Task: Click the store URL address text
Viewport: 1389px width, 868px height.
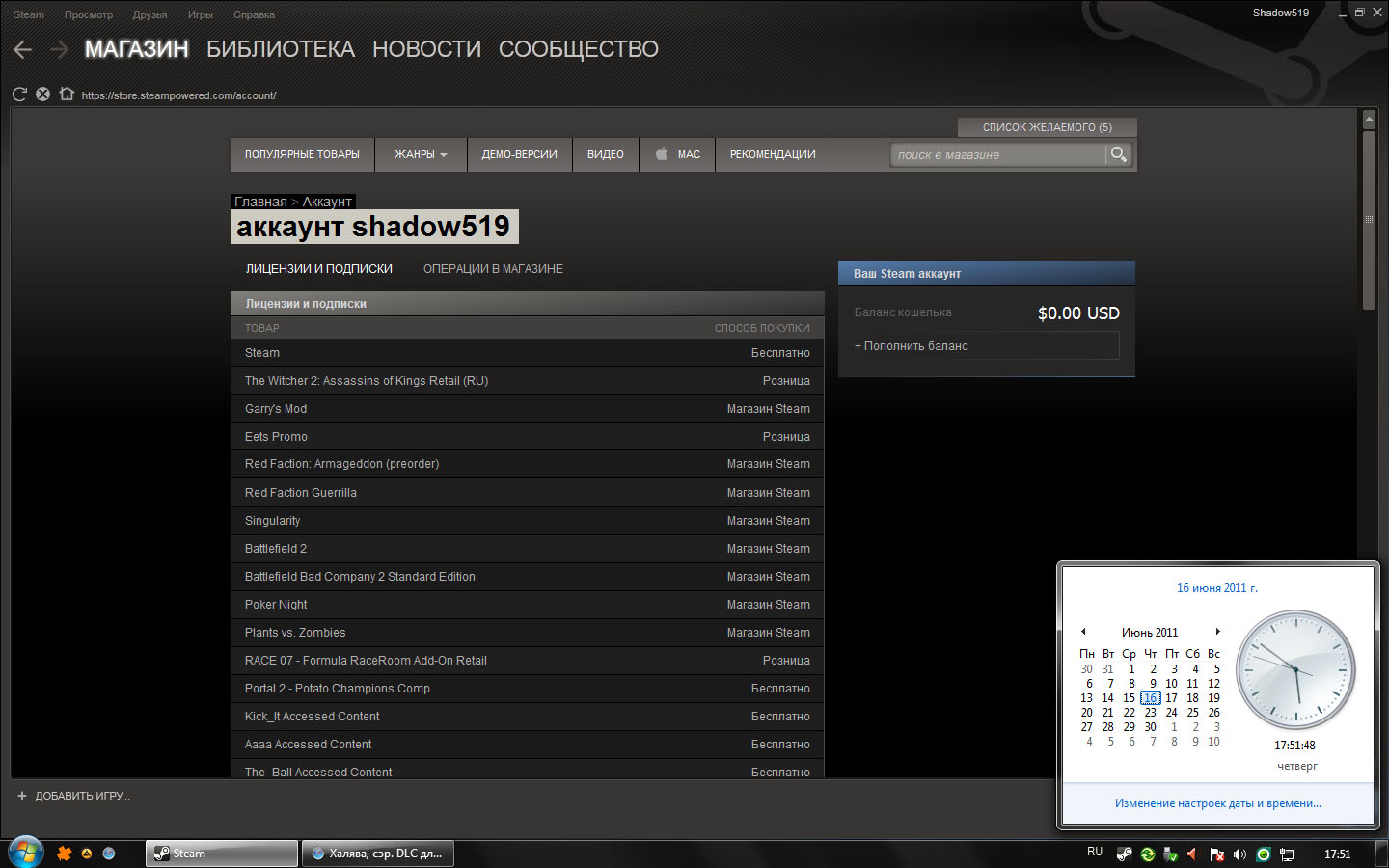Action: coord(179,95)
